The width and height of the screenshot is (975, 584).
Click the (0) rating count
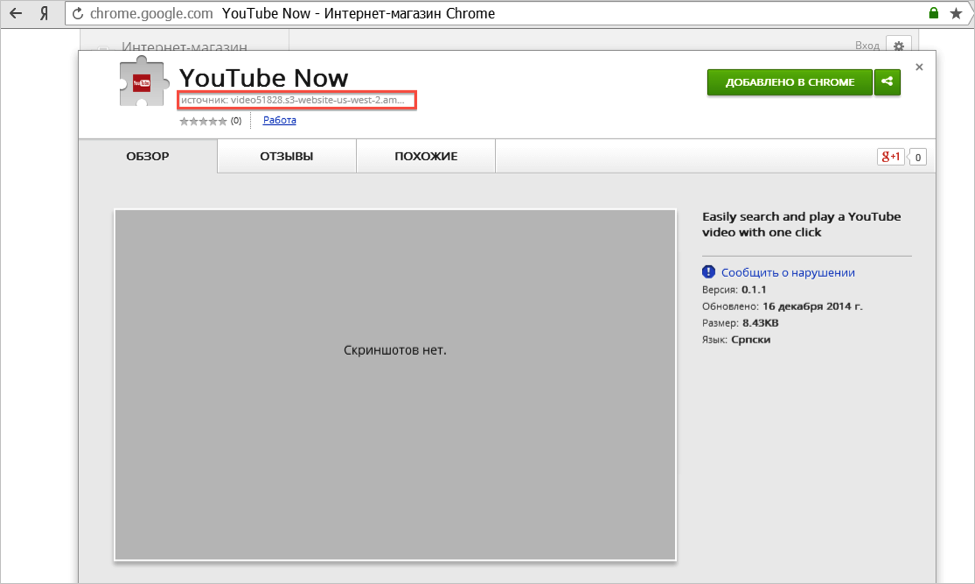click(x=236, y=121)
